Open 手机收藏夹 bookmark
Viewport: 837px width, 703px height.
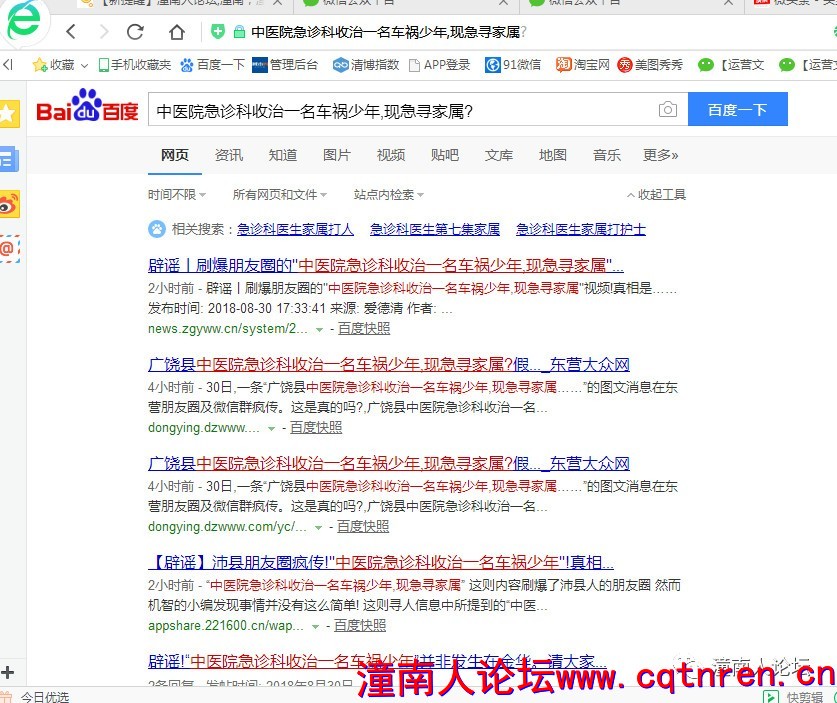[x=135, y=65]
